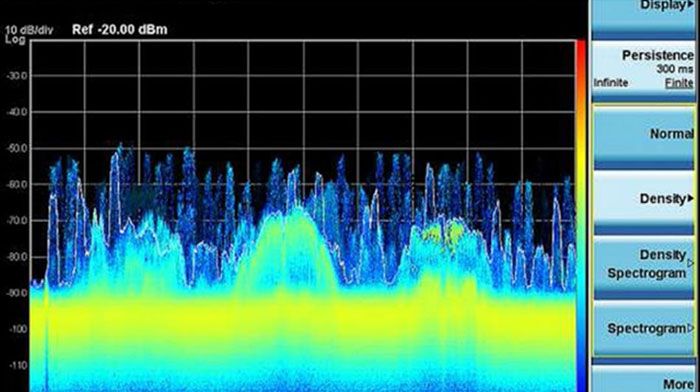The width and height of the screenshot is (700, 392).
Task: Expand Density submenu arrow
Action: click(691, 198)
